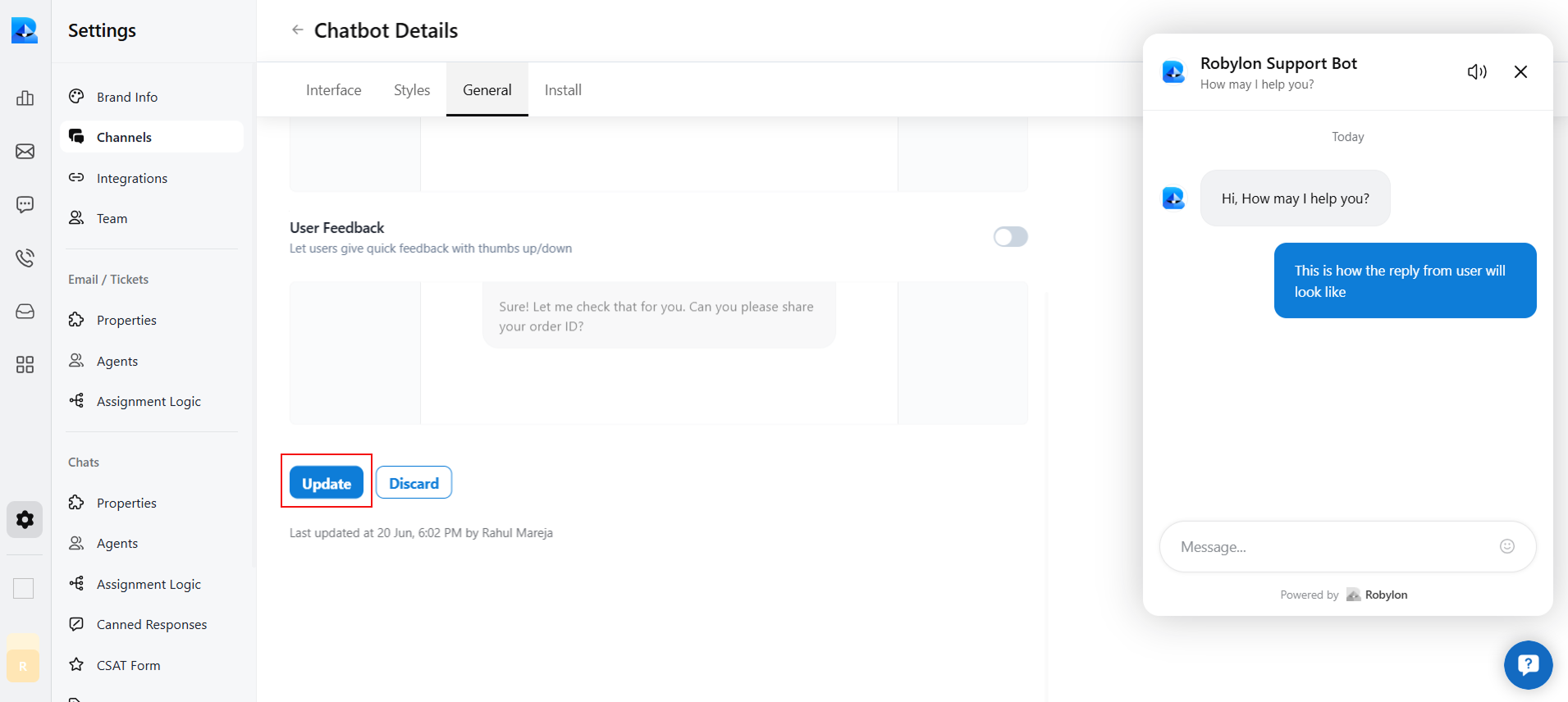Open the email inbox icon in the sidebar
The image size is (1568, 702).
25,151
